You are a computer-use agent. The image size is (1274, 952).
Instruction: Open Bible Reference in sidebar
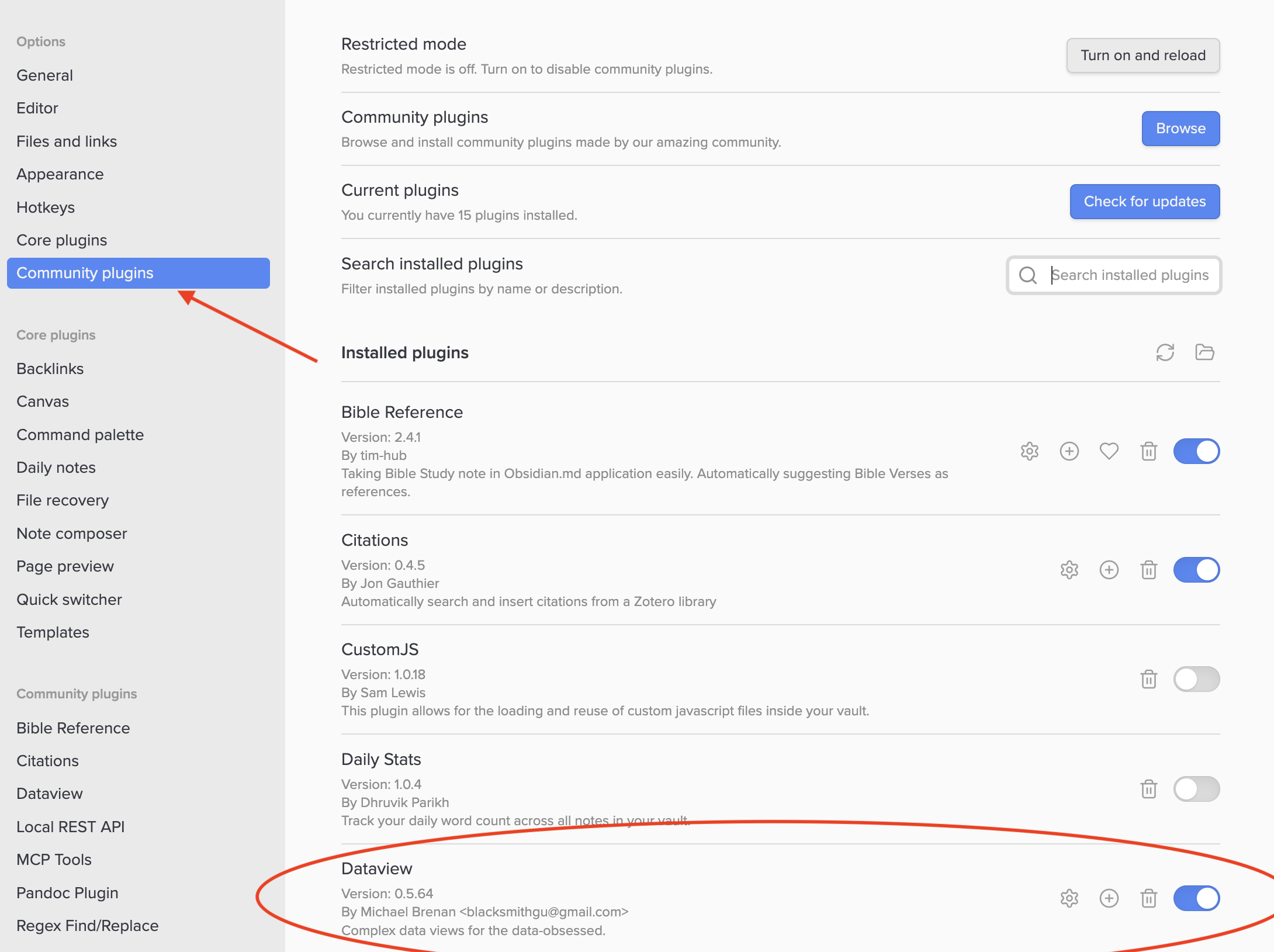[138, 728]
